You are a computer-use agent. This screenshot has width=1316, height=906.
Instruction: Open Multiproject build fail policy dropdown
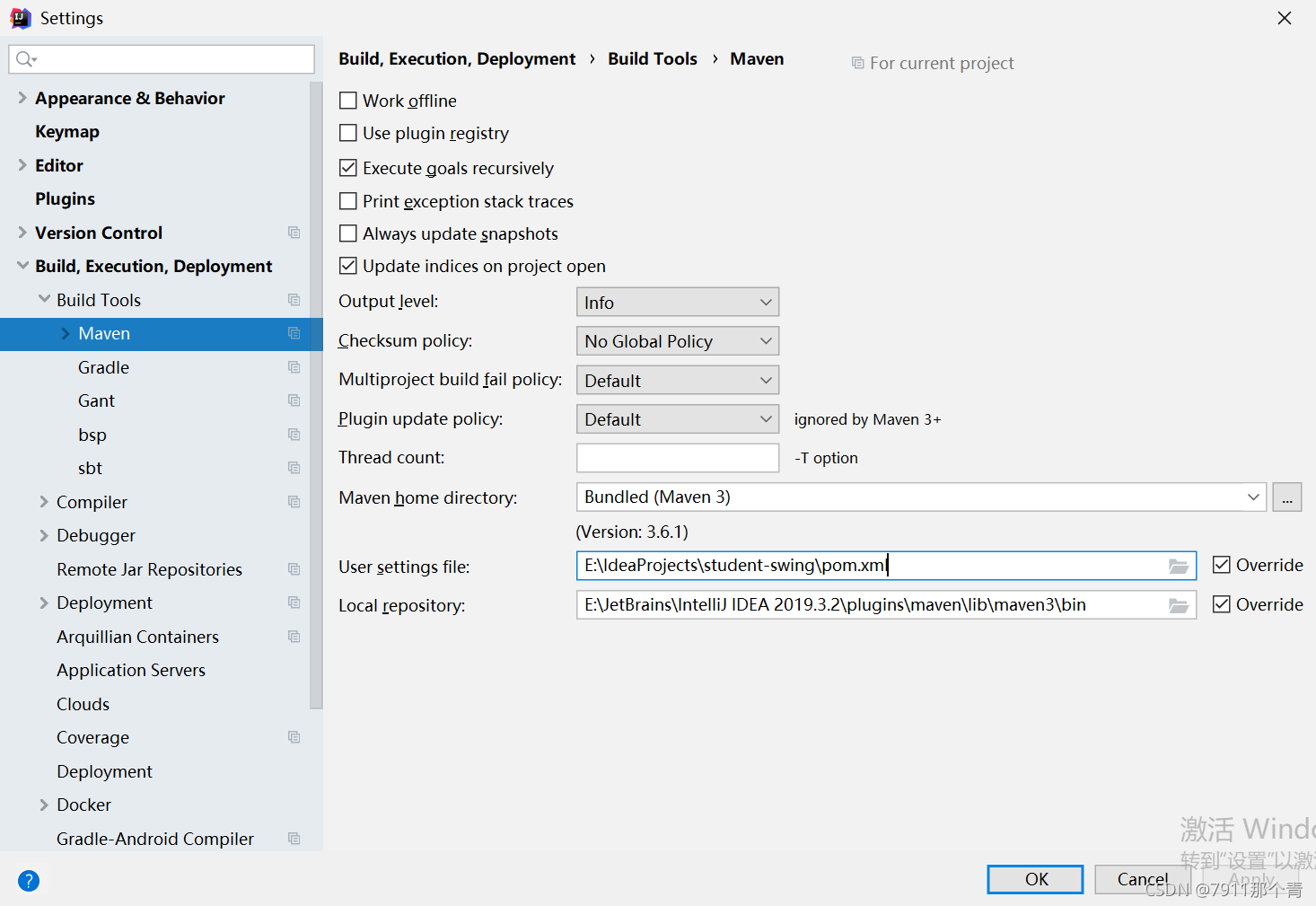click(x=678, y=381)
